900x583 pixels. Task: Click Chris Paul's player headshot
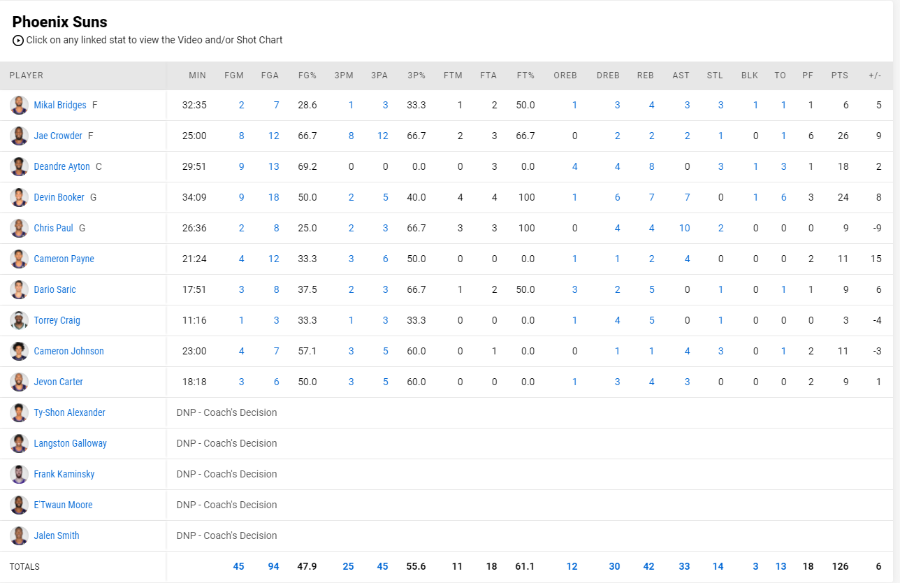19,228
